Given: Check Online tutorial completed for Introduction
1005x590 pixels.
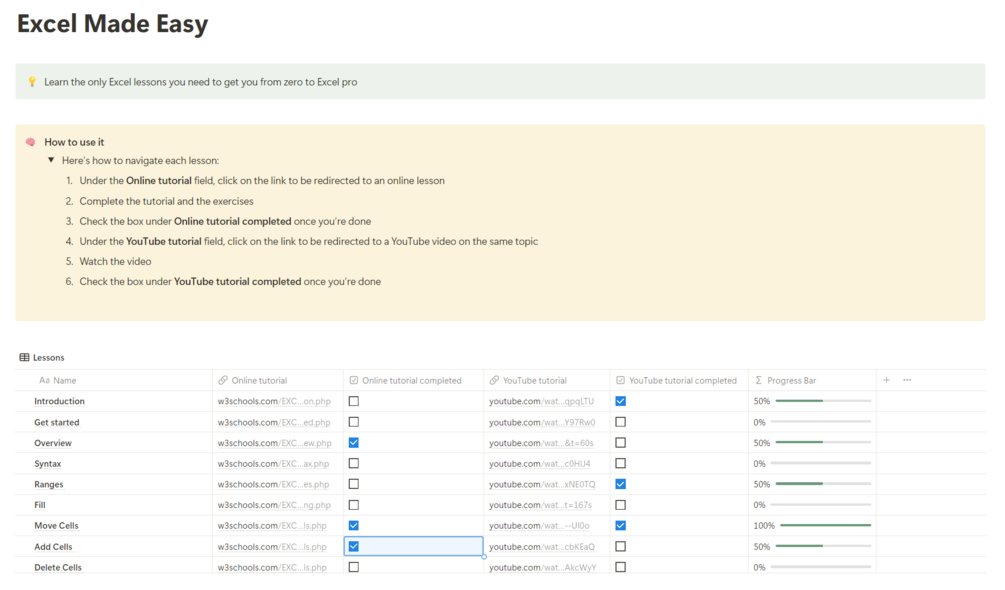Looking at the screenshot, I should tap(354, 401).
